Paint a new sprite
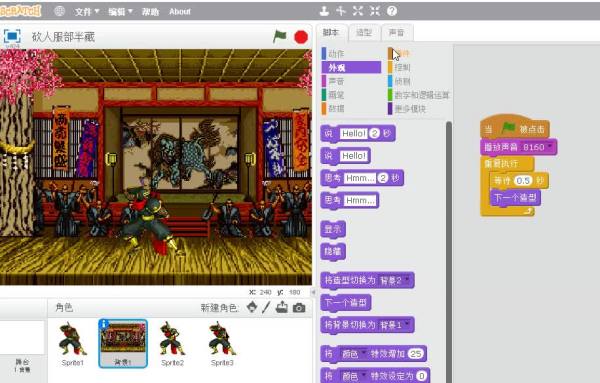The image size is (600, 383). point(266,307)
